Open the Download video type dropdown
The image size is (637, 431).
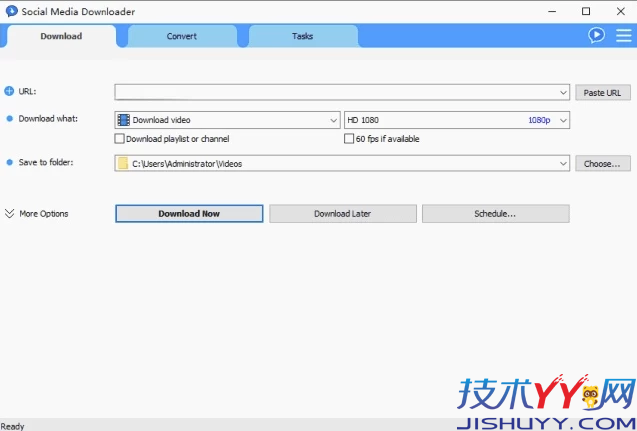(228, 120)
